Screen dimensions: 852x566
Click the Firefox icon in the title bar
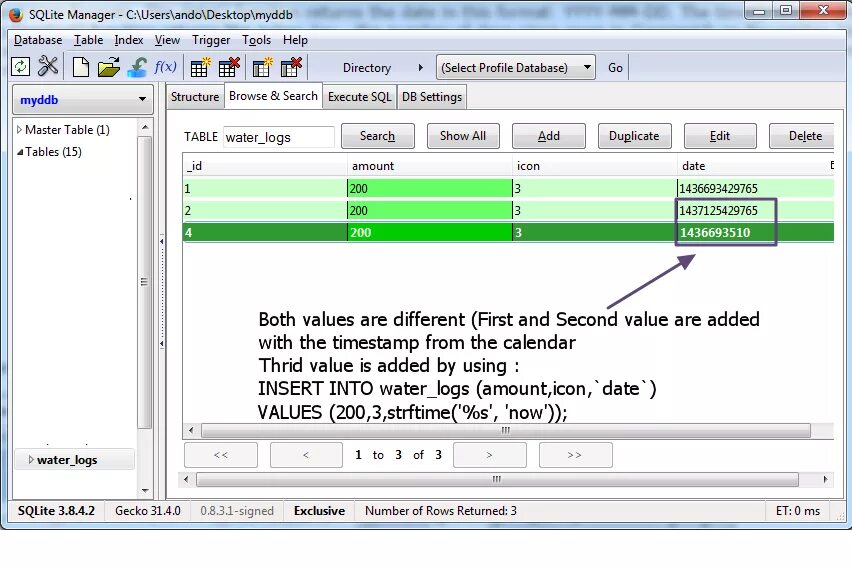point(16,15)
